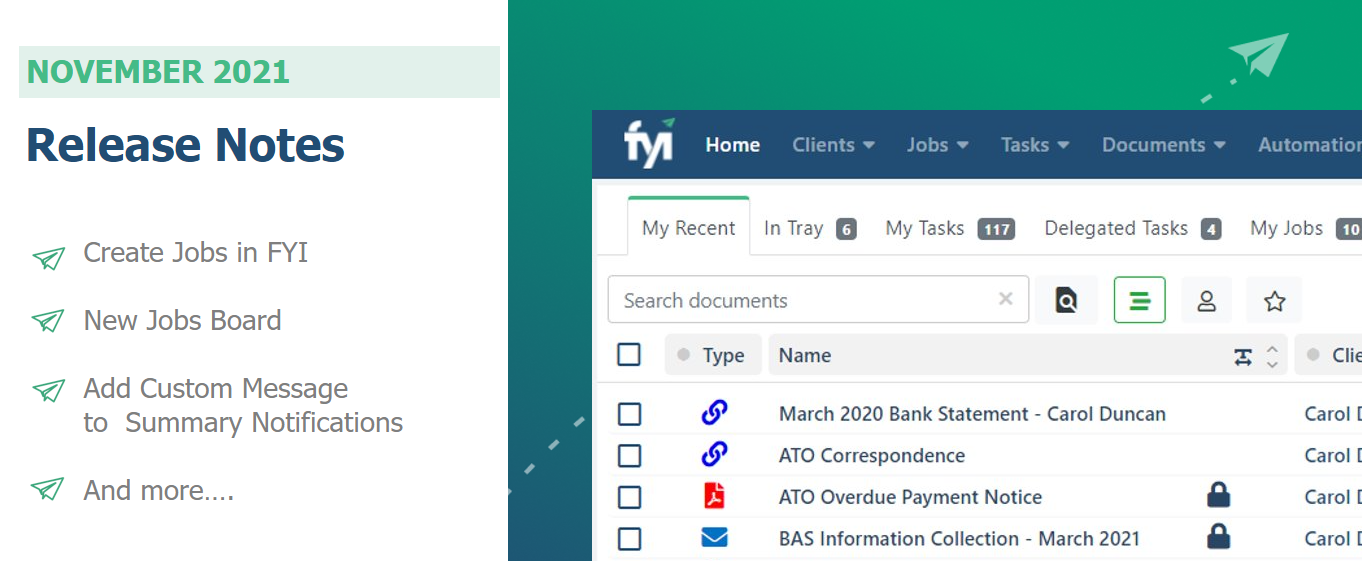Toggle the green list view button
The width and height of the screenshot is (1362, 561).
click(x=1140, y=300)
